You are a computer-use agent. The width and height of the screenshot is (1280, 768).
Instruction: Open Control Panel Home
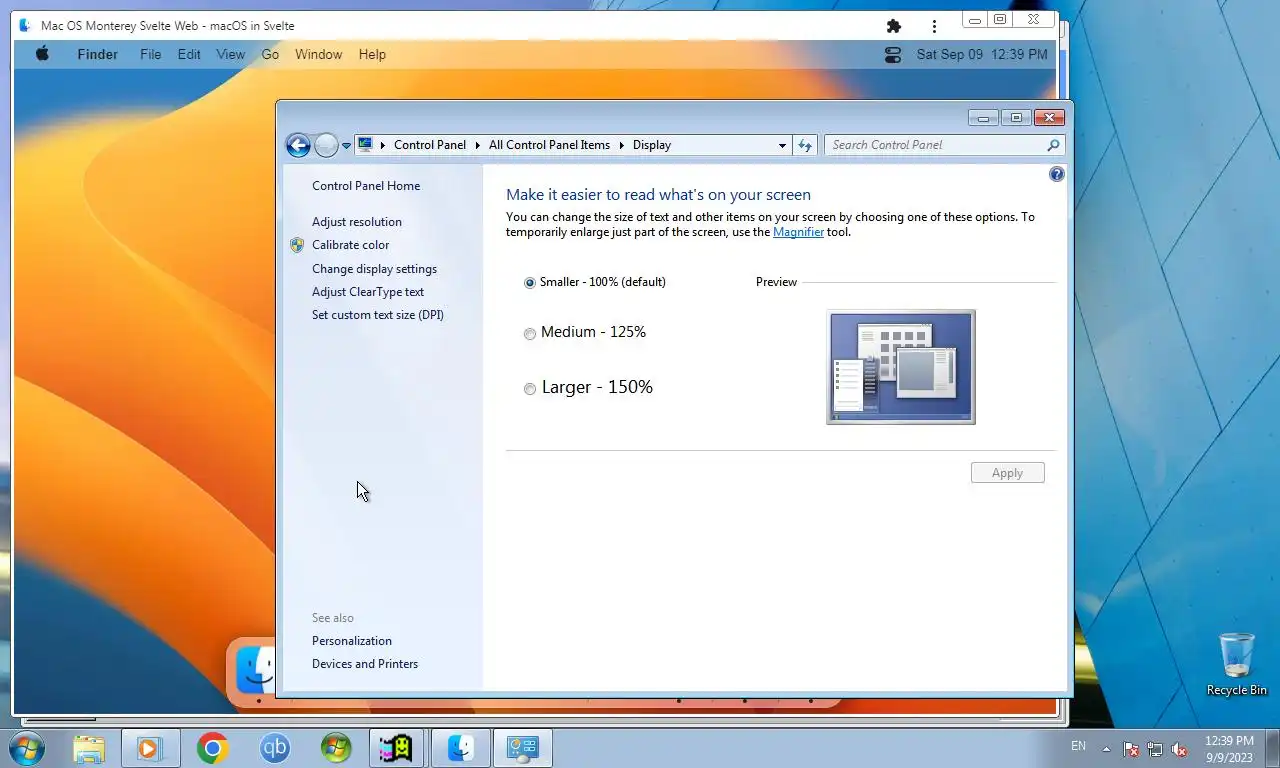[366, 186]
